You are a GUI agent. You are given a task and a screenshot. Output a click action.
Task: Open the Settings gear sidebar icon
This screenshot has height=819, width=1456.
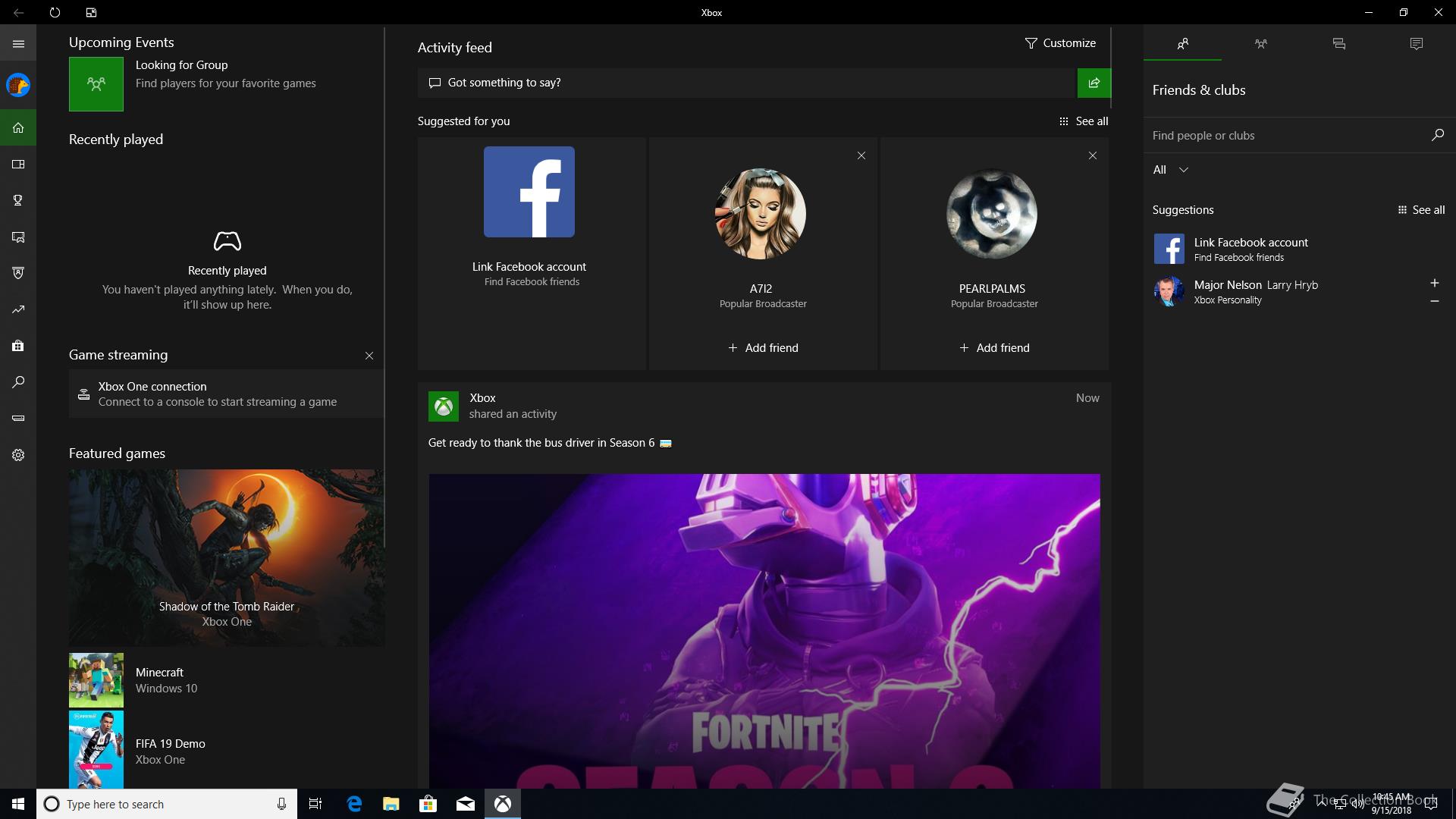(18, 455)
